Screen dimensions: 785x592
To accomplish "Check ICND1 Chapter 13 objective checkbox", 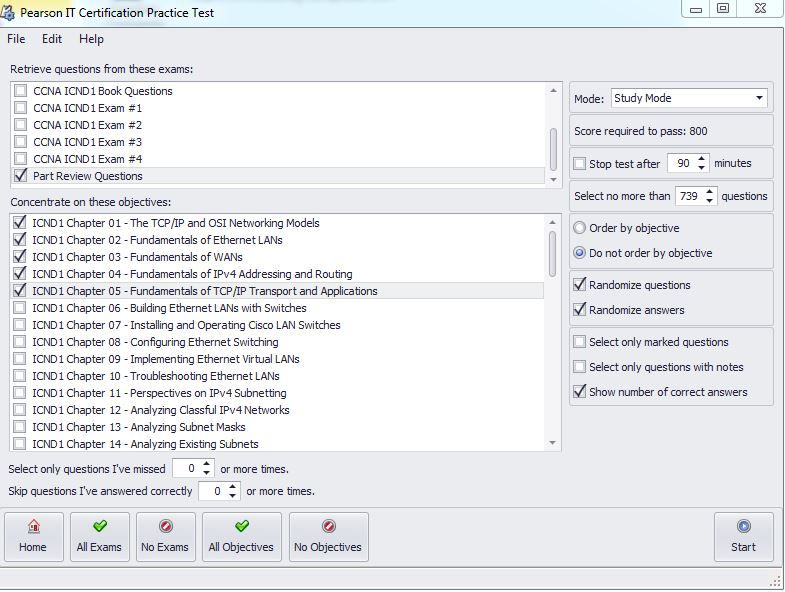I will coord(20,427).
